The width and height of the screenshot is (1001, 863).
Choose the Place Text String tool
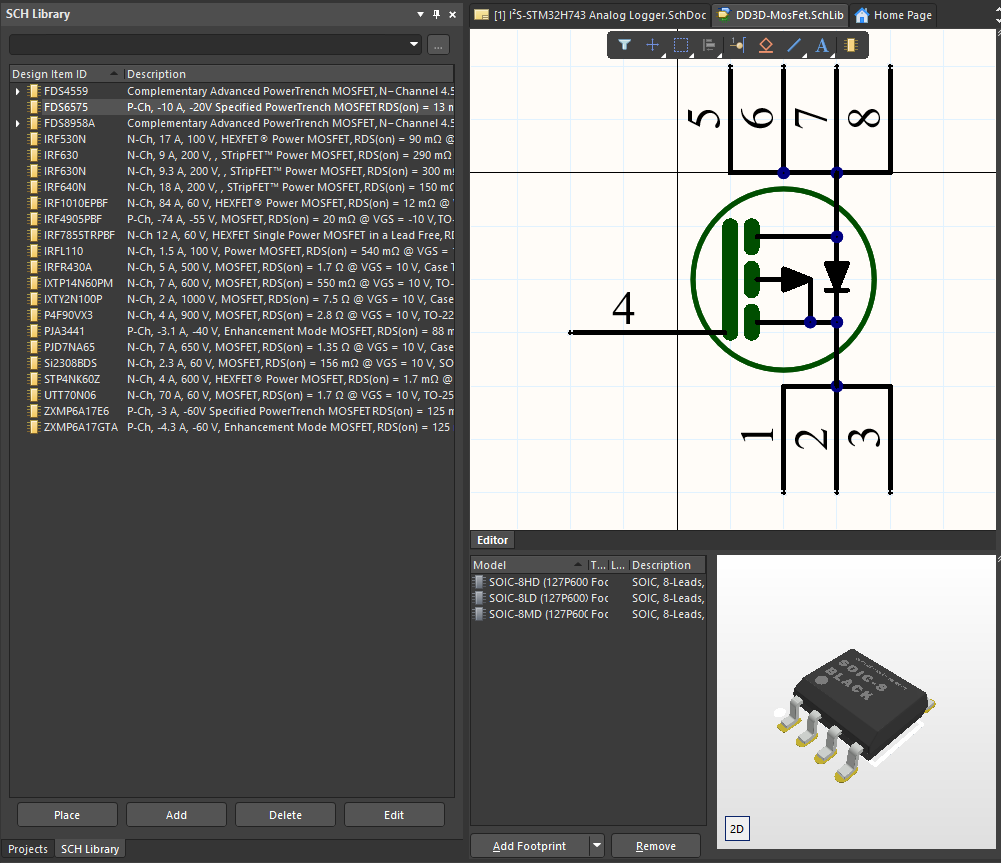point(822,45)
